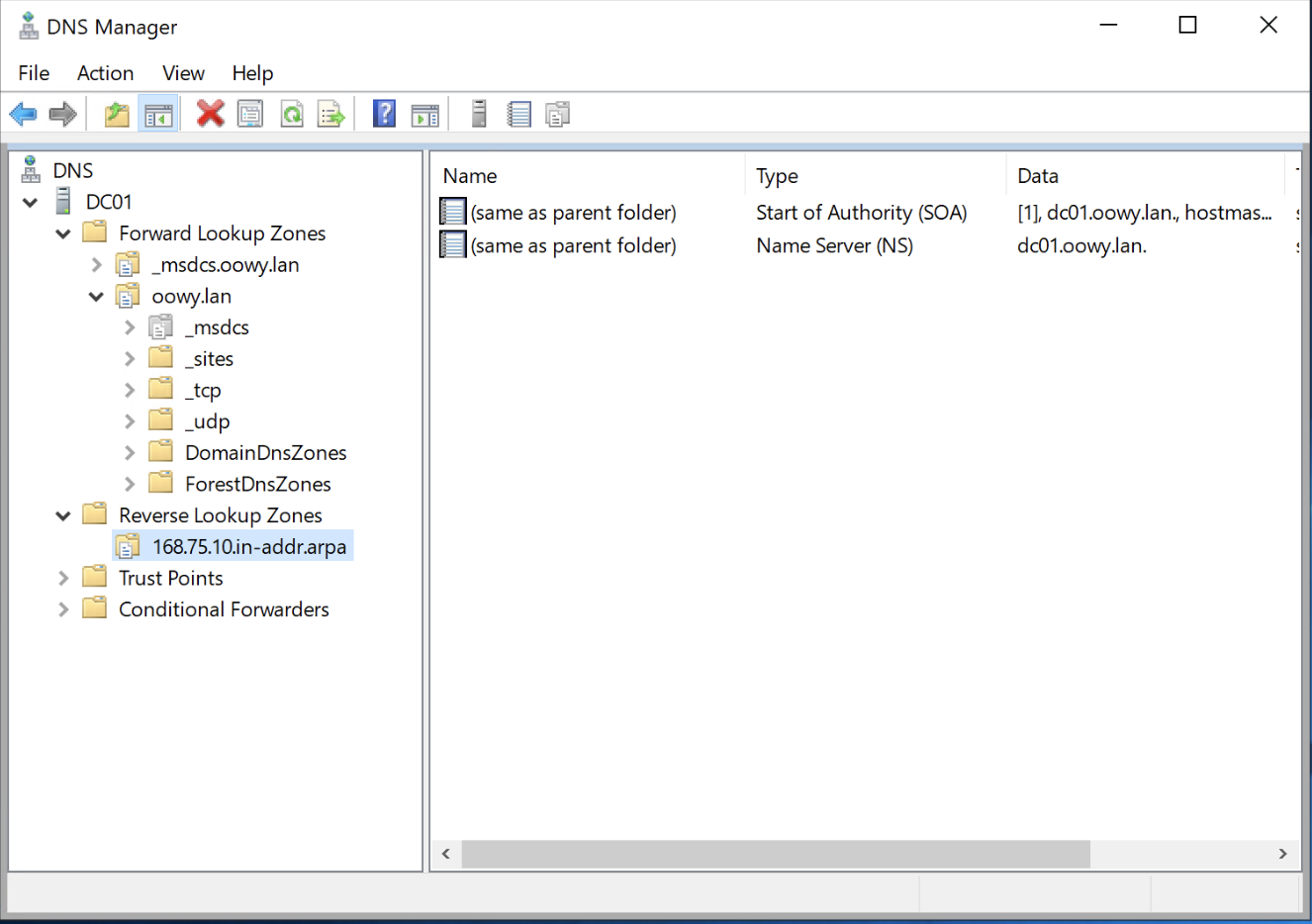Click the red Delete icon
Viewport: 1312px width, 924px height.
pos(210,114)
